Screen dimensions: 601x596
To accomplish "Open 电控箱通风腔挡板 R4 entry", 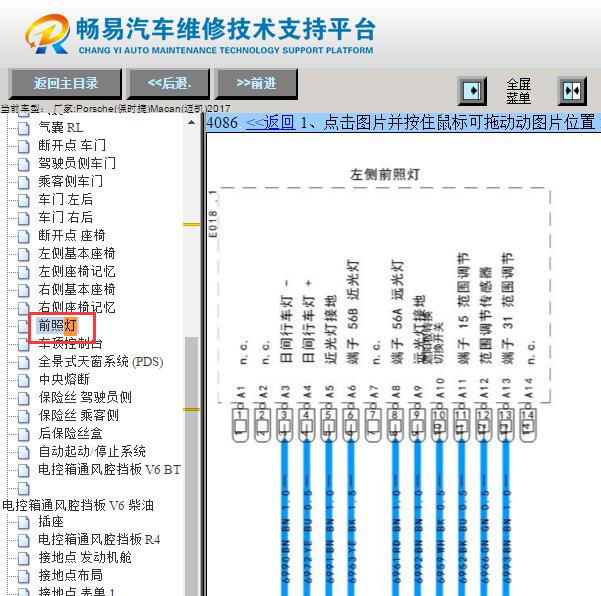I will (x=99, y=540).
